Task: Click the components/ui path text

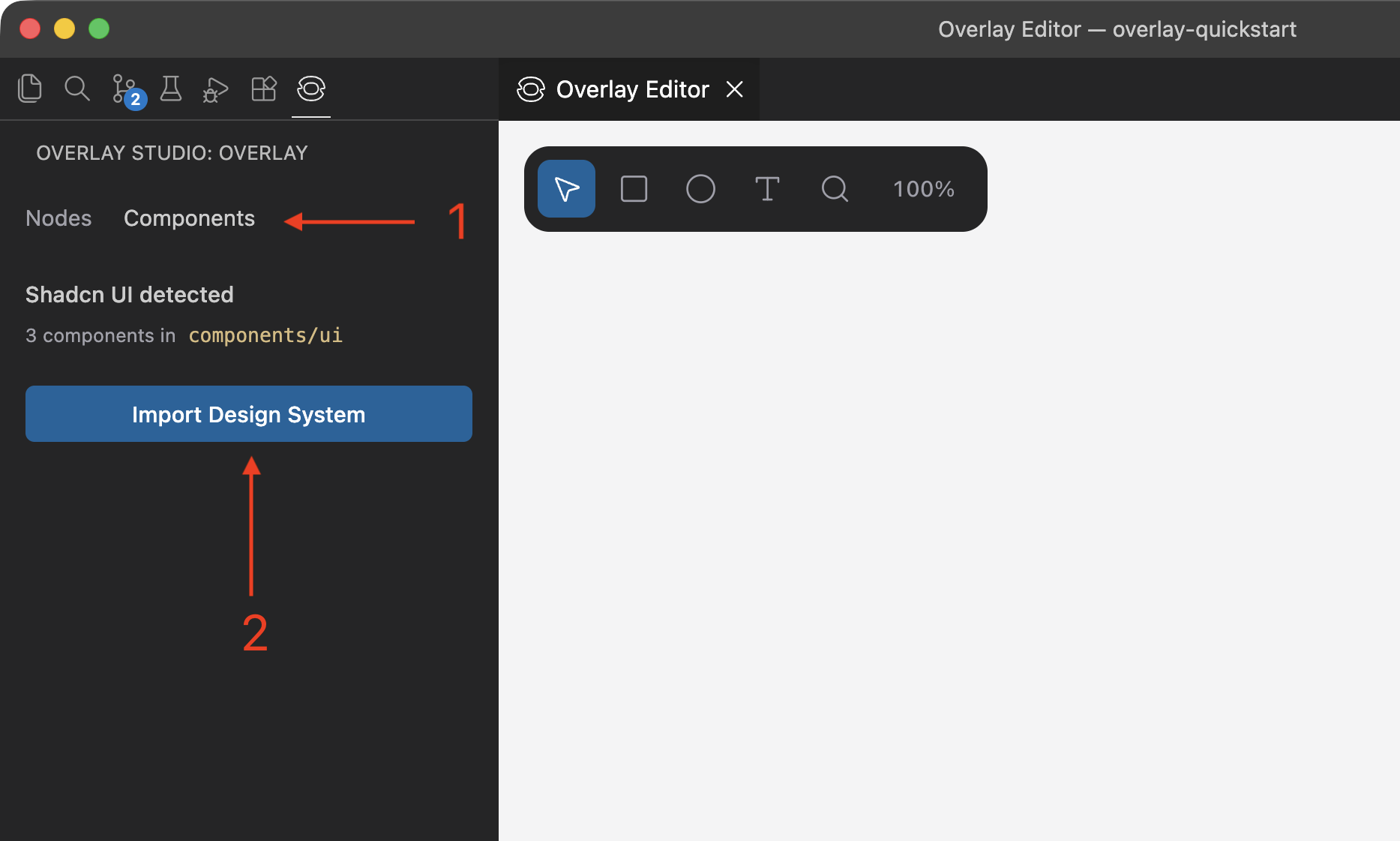Action: click(x=265, y=335)
